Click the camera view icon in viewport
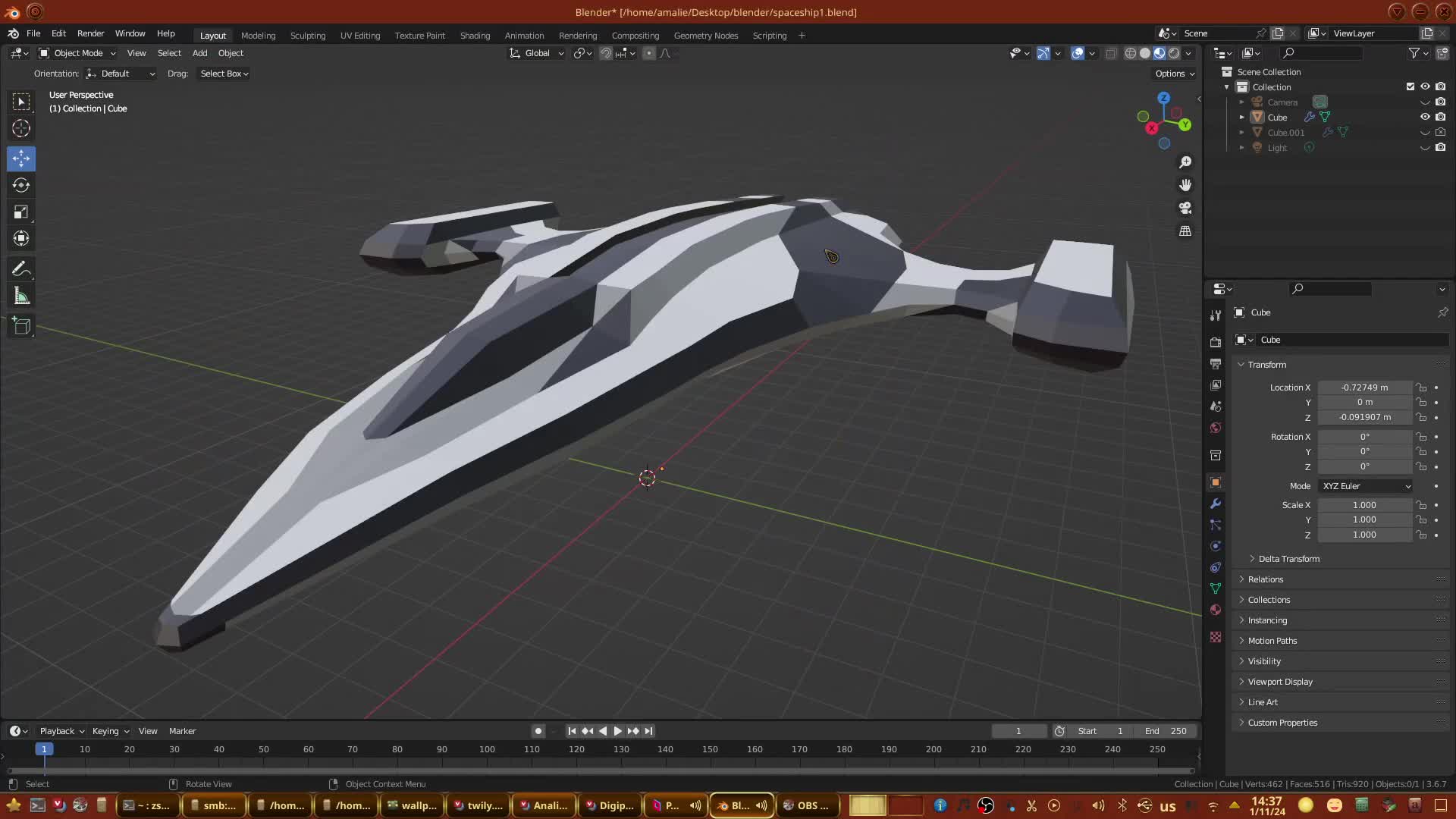Image resolution: width=1456 pixels, height=819 pixels. [x=1185, y=208]
